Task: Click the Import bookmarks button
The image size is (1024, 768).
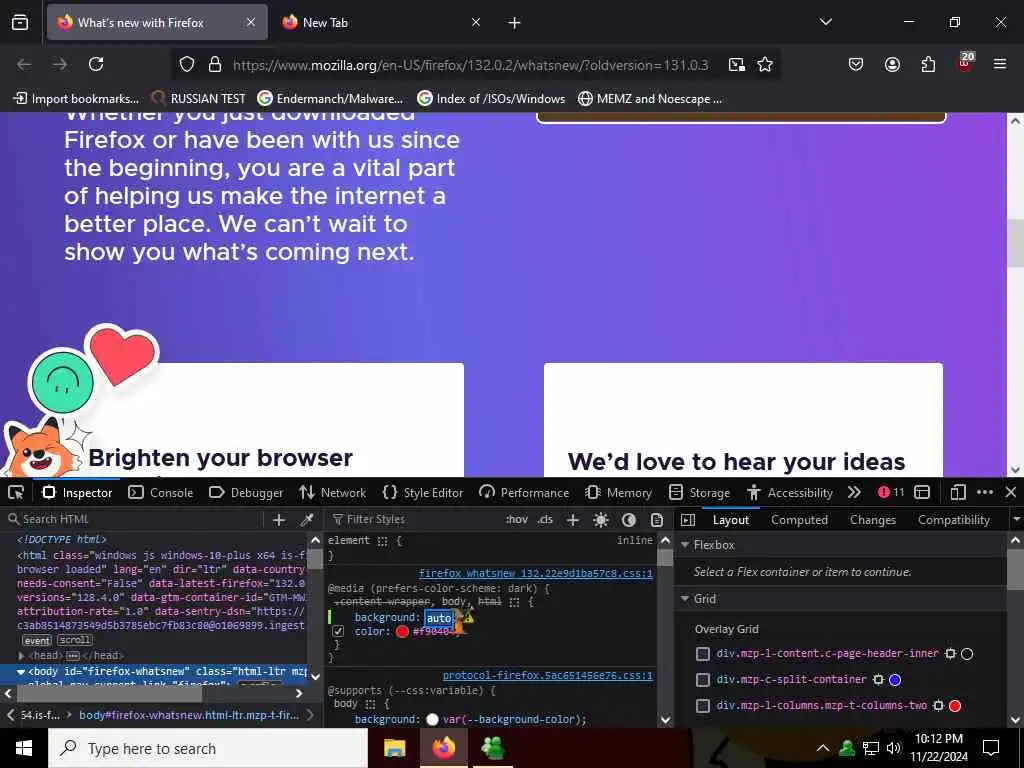Action: (x=76, y=99)
